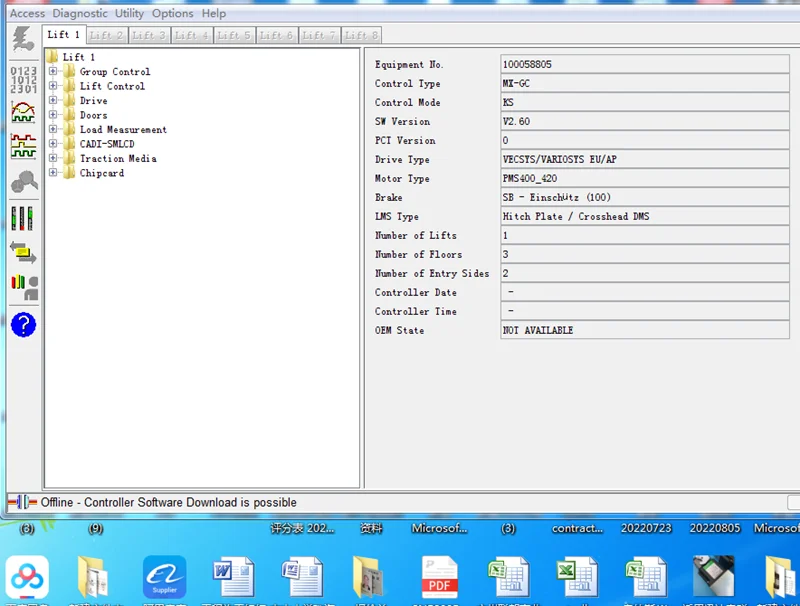Open the analog curve graph tool

(23, 112)
